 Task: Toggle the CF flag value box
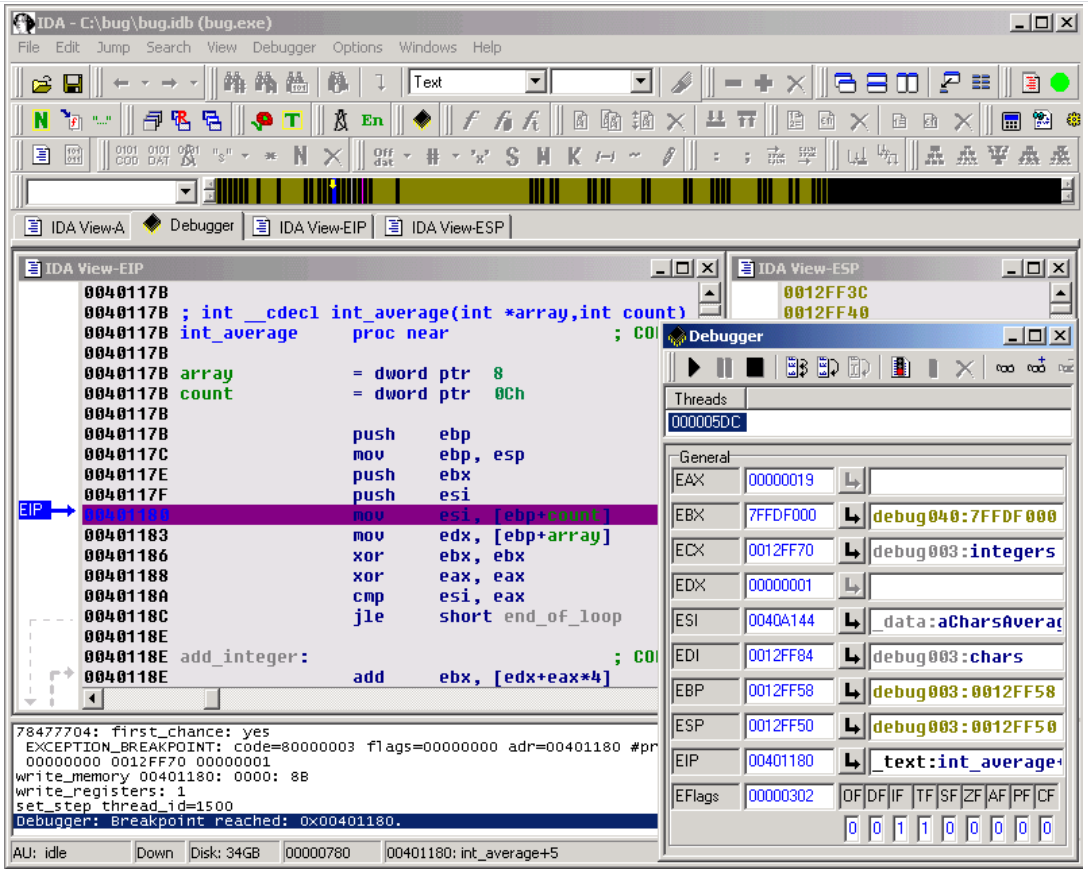pyautogui.click(x=1045, y=828)
